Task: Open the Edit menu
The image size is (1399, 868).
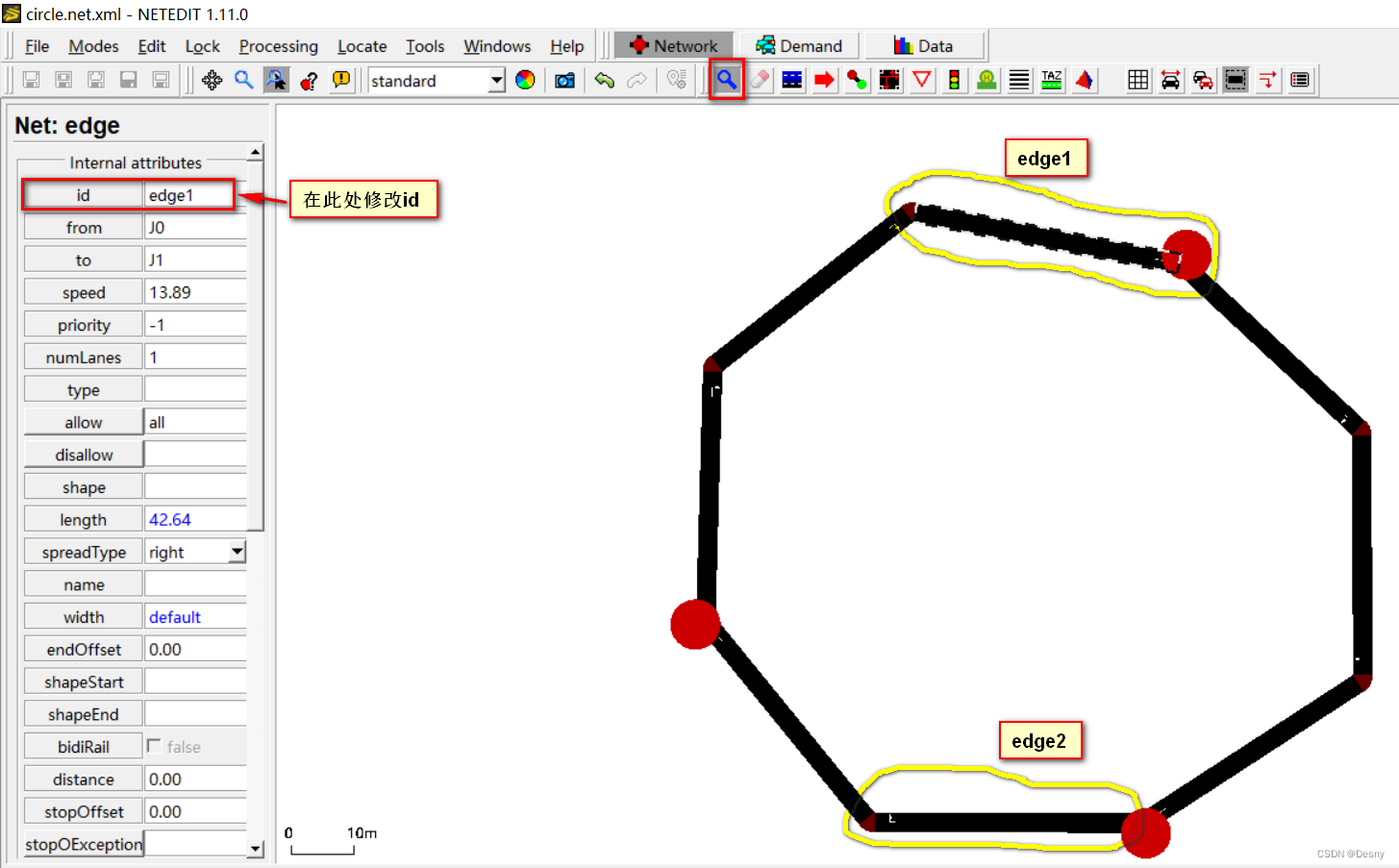Action: (x=152, y=46)
